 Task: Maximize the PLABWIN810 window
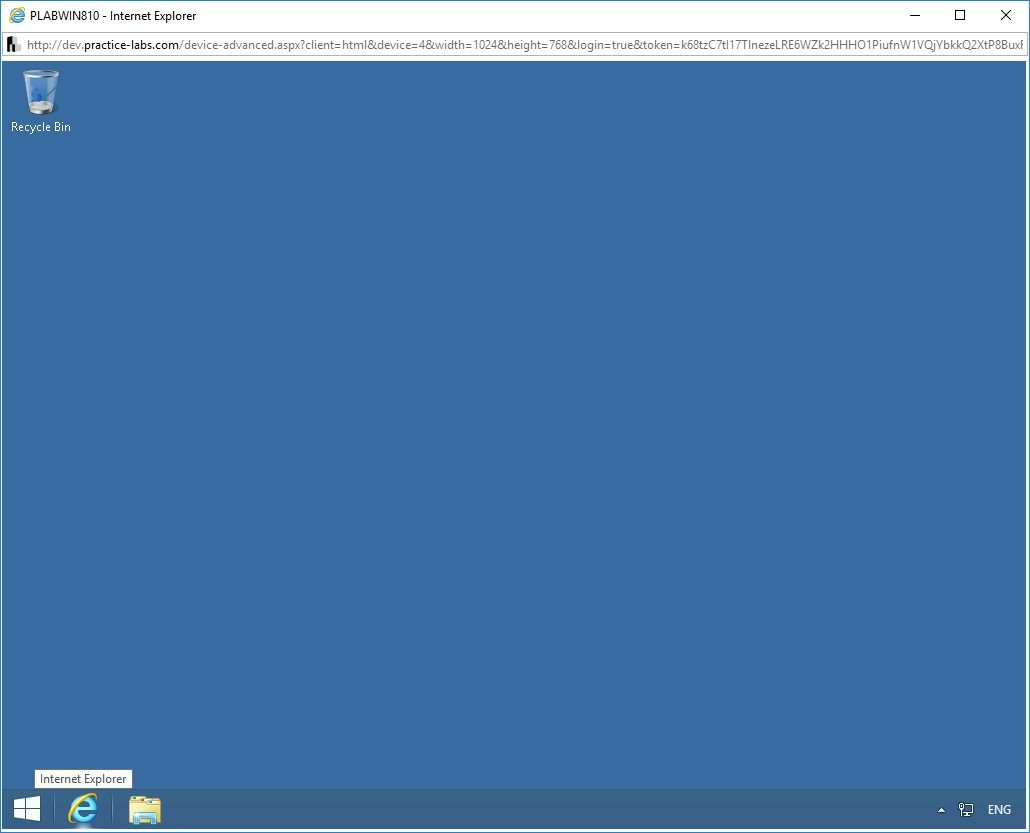(x=959, y=15)
